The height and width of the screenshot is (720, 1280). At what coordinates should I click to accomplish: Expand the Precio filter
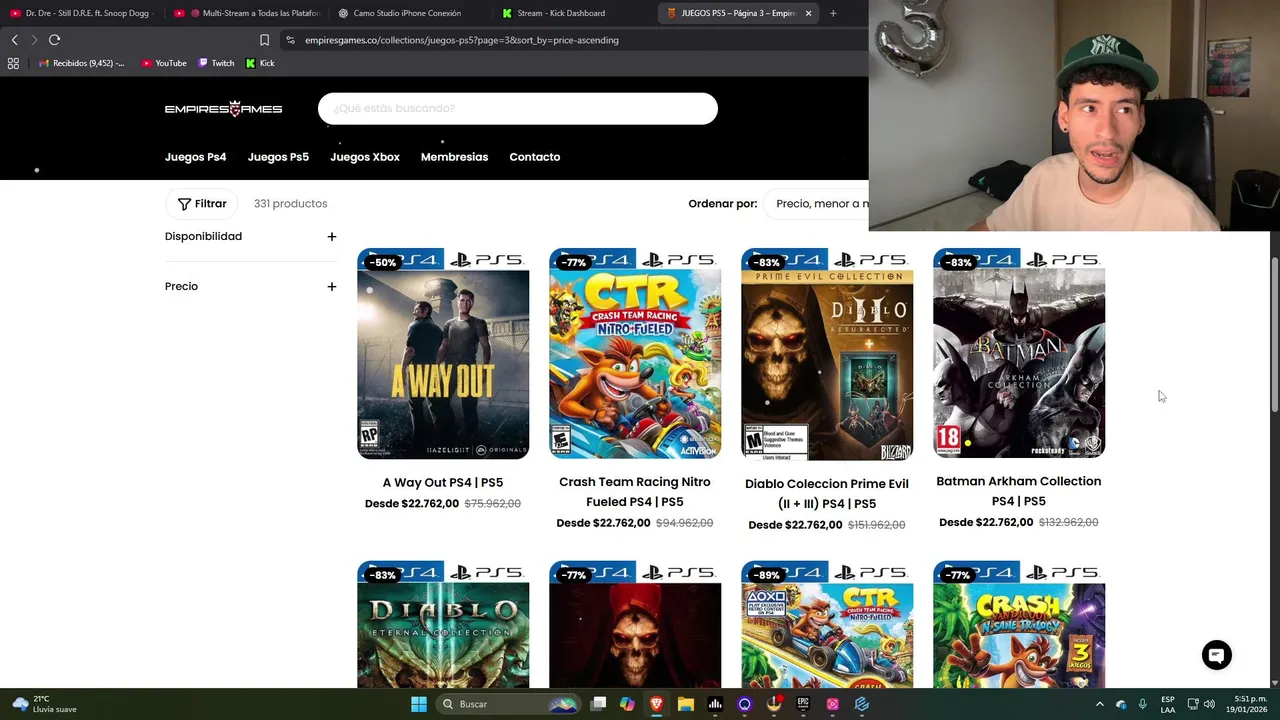click(x=250, y=287)
